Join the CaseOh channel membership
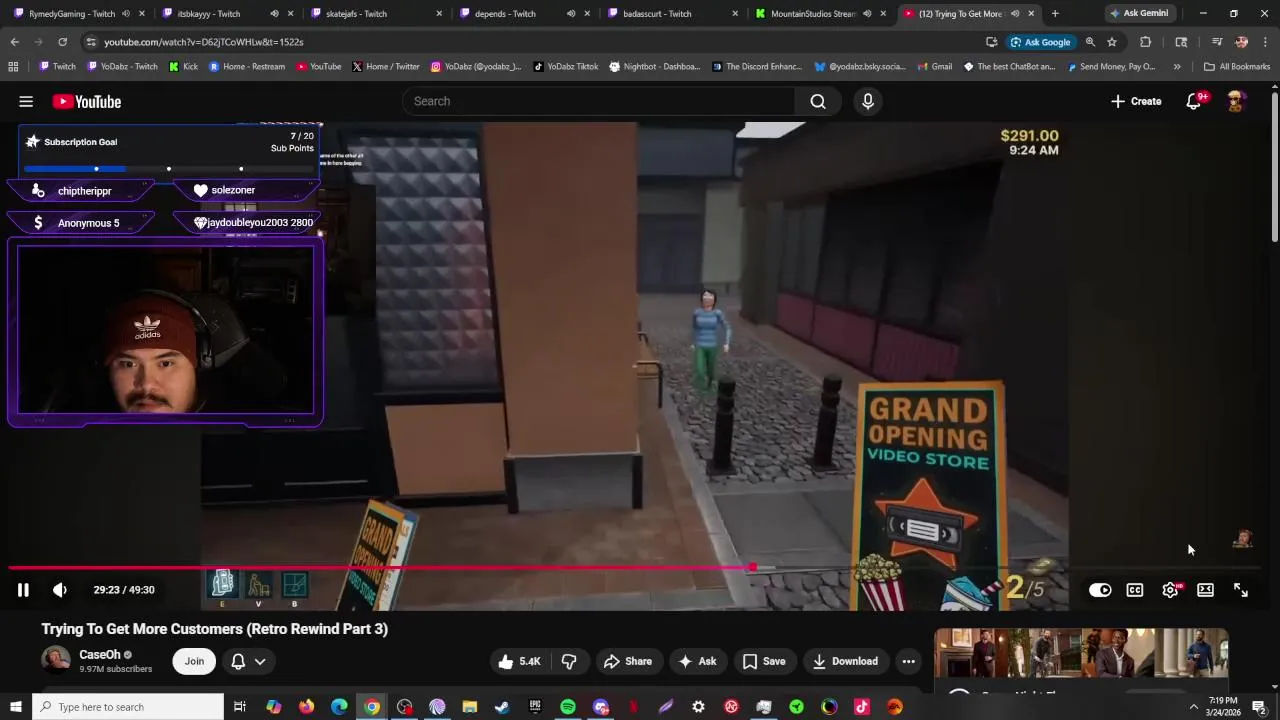Image resolution: width=1280 pixels, height=720 pixels. (194, 661)
